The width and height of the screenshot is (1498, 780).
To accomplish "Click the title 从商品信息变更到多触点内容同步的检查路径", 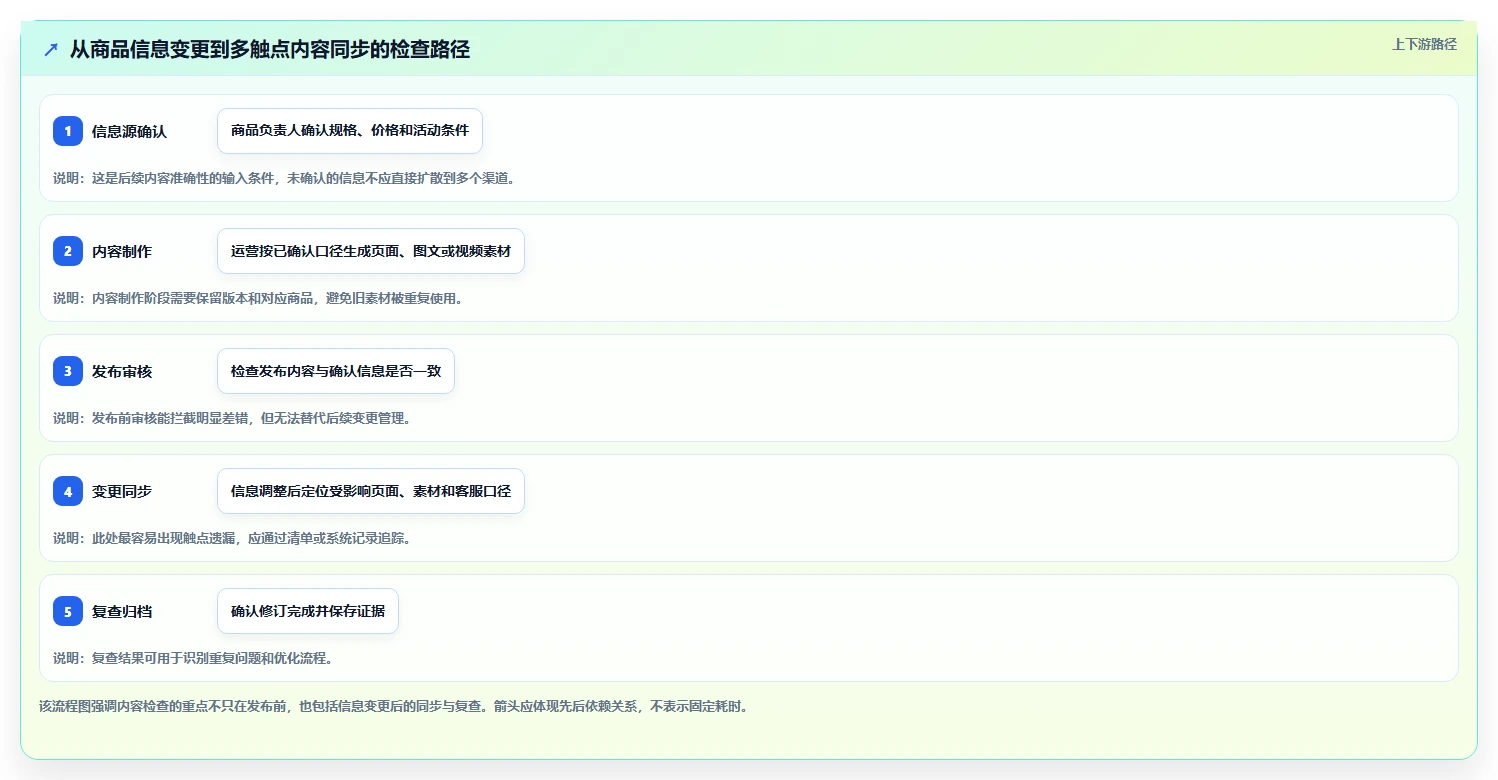I will [x=270, y=49].
